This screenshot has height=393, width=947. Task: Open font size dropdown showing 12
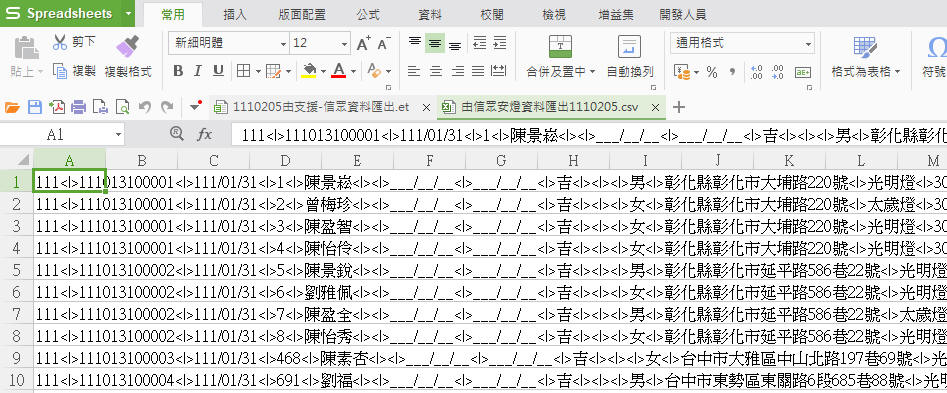344,43
